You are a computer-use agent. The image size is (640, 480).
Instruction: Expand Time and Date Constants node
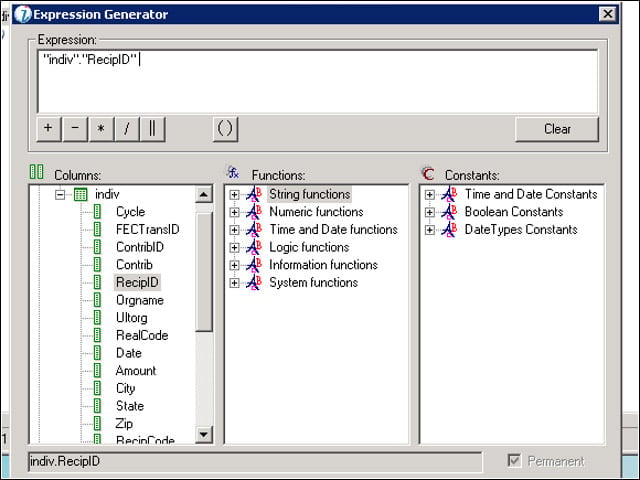pyautogui.click(x=429, y=195)
